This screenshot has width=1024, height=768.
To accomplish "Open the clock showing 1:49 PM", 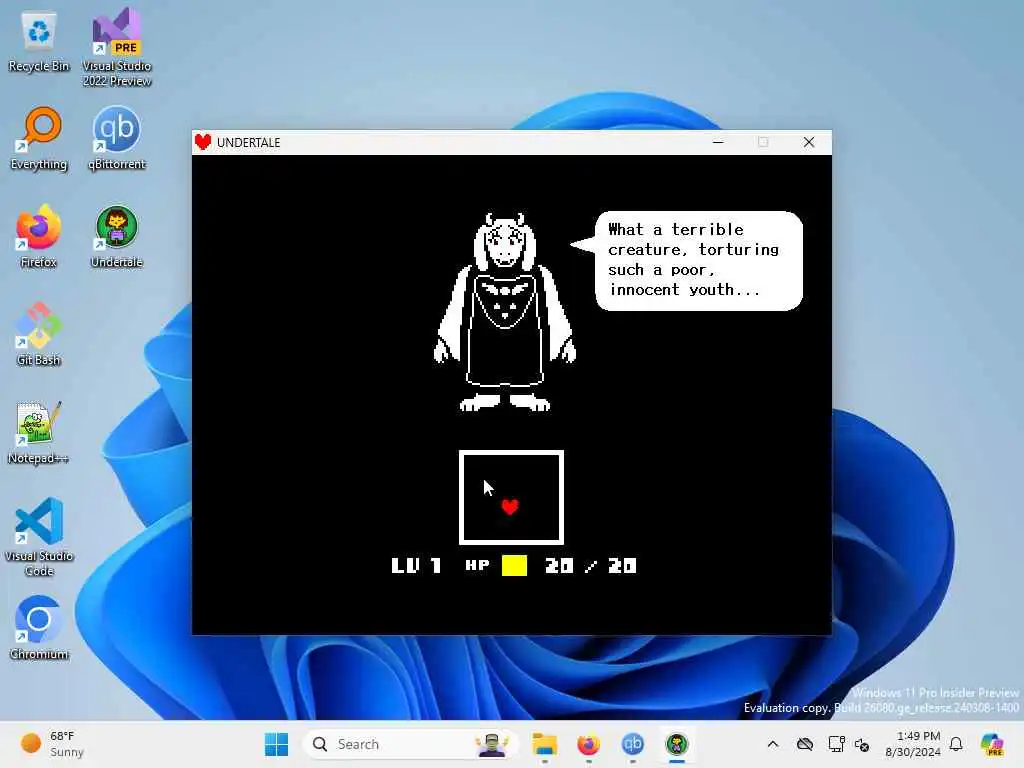I will click(913, 744).
